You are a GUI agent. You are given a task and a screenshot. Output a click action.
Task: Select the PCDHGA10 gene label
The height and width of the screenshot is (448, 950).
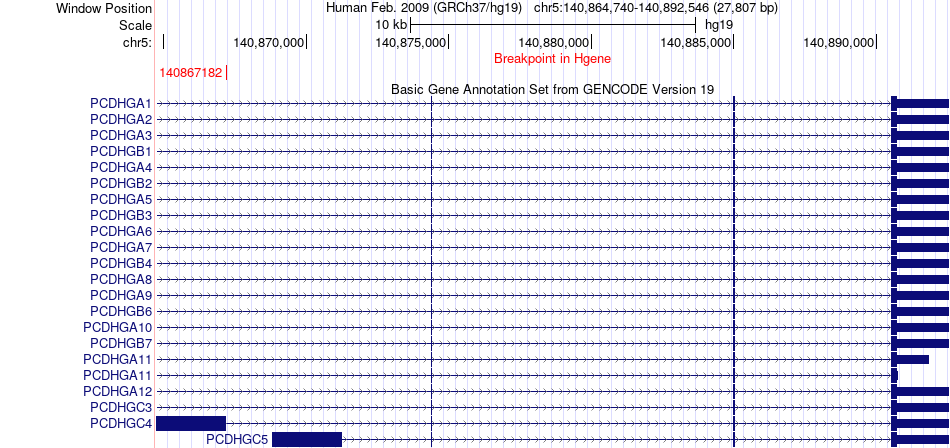(x=118, y=327)
